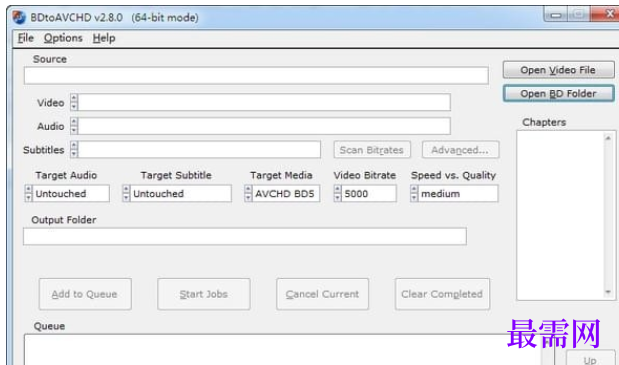Click the Speed vs. Quality medium field
This screenshot has height=365, width=619.
point(458,193)
